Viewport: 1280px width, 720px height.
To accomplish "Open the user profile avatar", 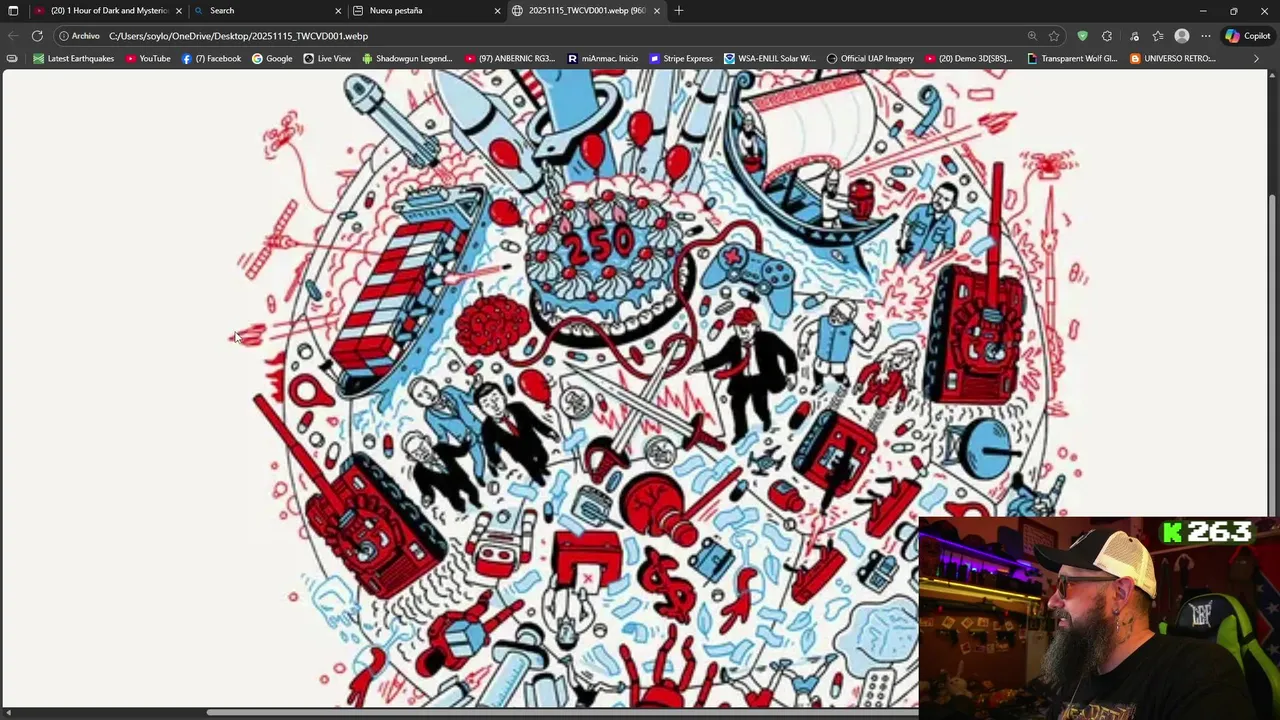I will click(x=1182, y=36).
